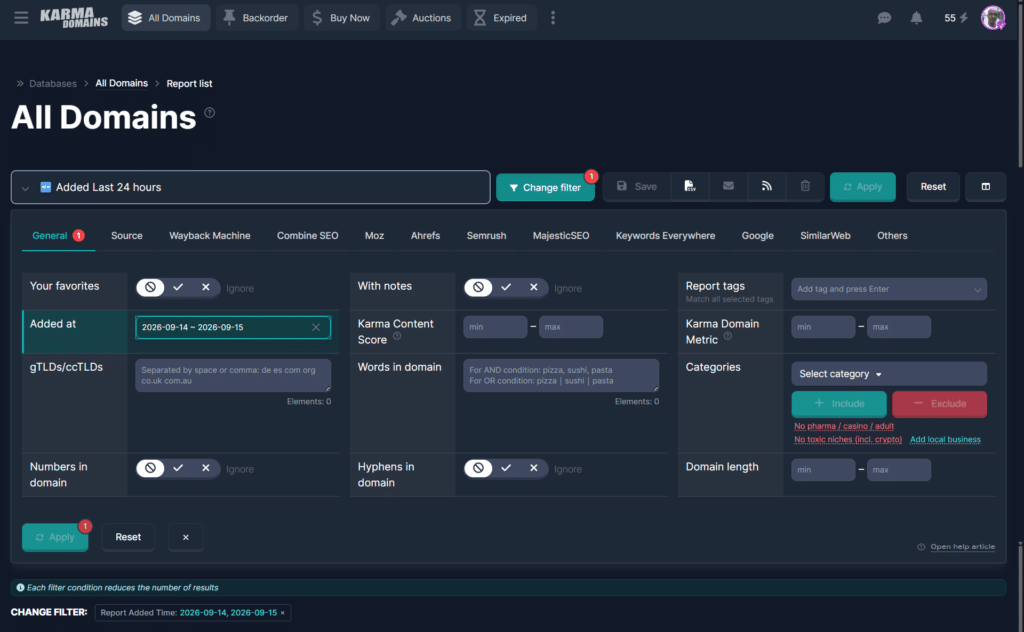Clear the Added at date range
1024x632 pixels.
pyautogui.click(x=316, y=327)
